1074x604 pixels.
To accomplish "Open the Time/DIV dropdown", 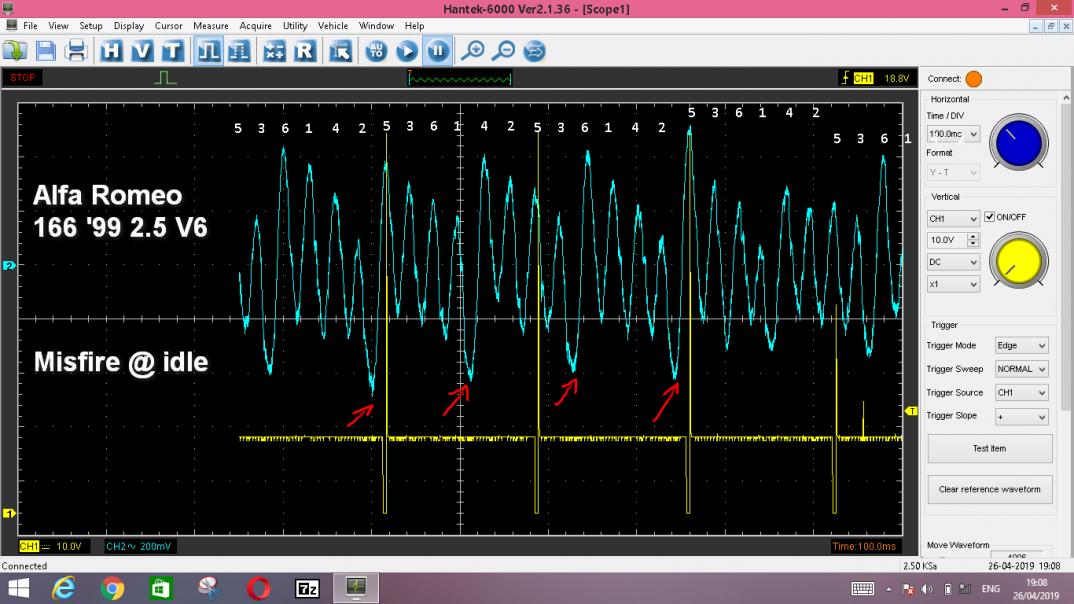I will (954, 134).
